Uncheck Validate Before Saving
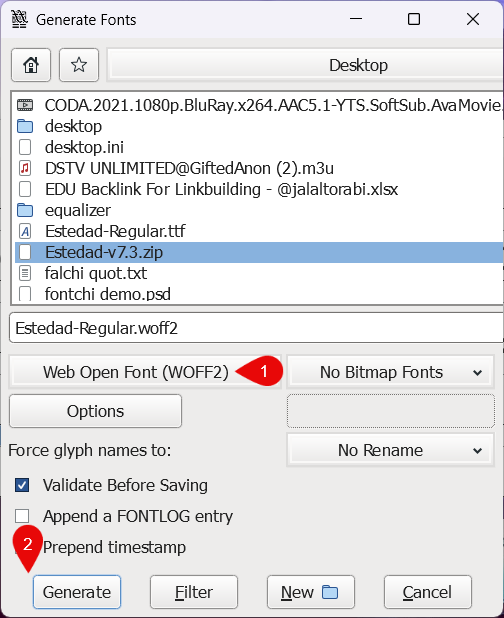This screenshot has height=618, width=504. 22,485
